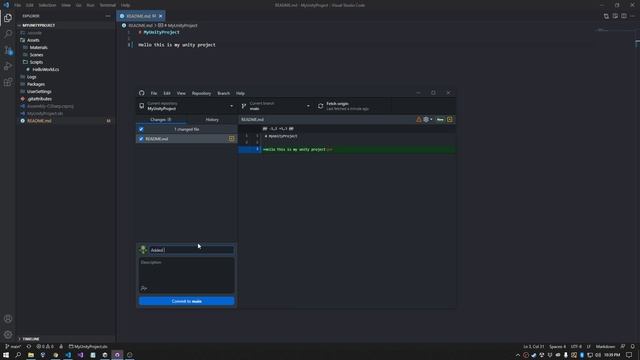The height and width of the screenshot is (360, 640).
Task: Click the main branch indicator in status bar
Action: (13, 347)
